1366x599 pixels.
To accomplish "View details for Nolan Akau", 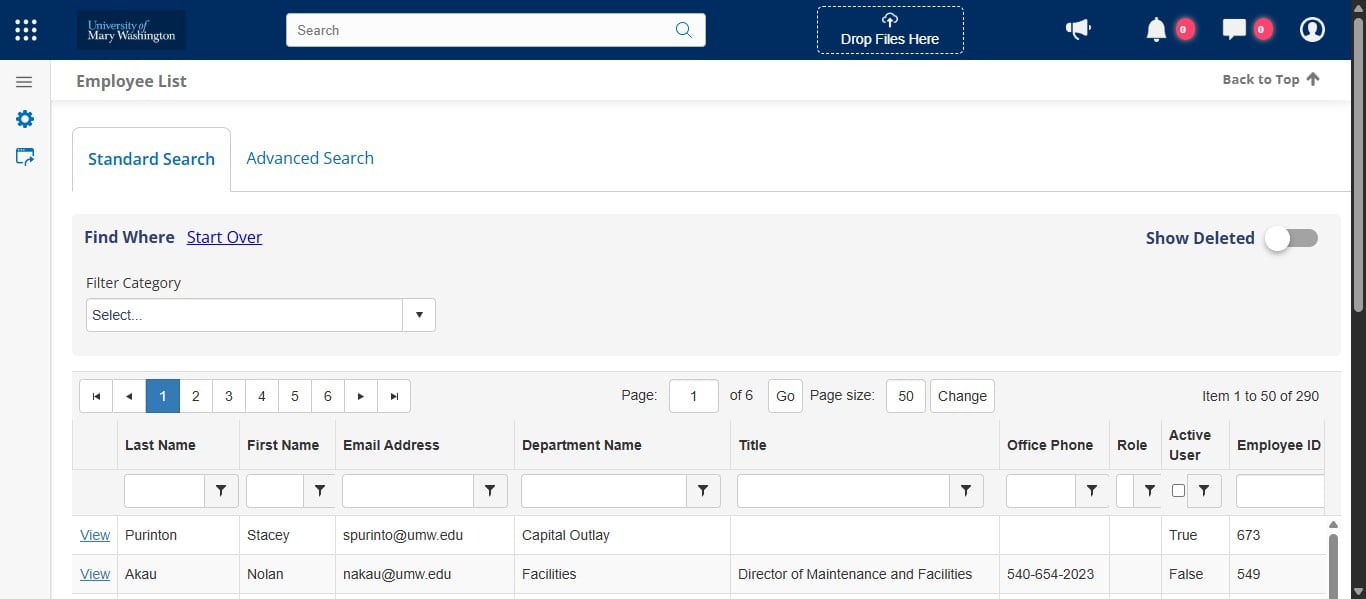I will (94, 573).
